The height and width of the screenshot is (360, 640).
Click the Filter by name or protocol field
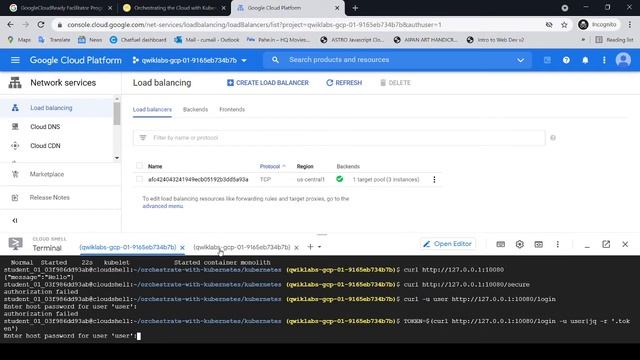(339, 138)
